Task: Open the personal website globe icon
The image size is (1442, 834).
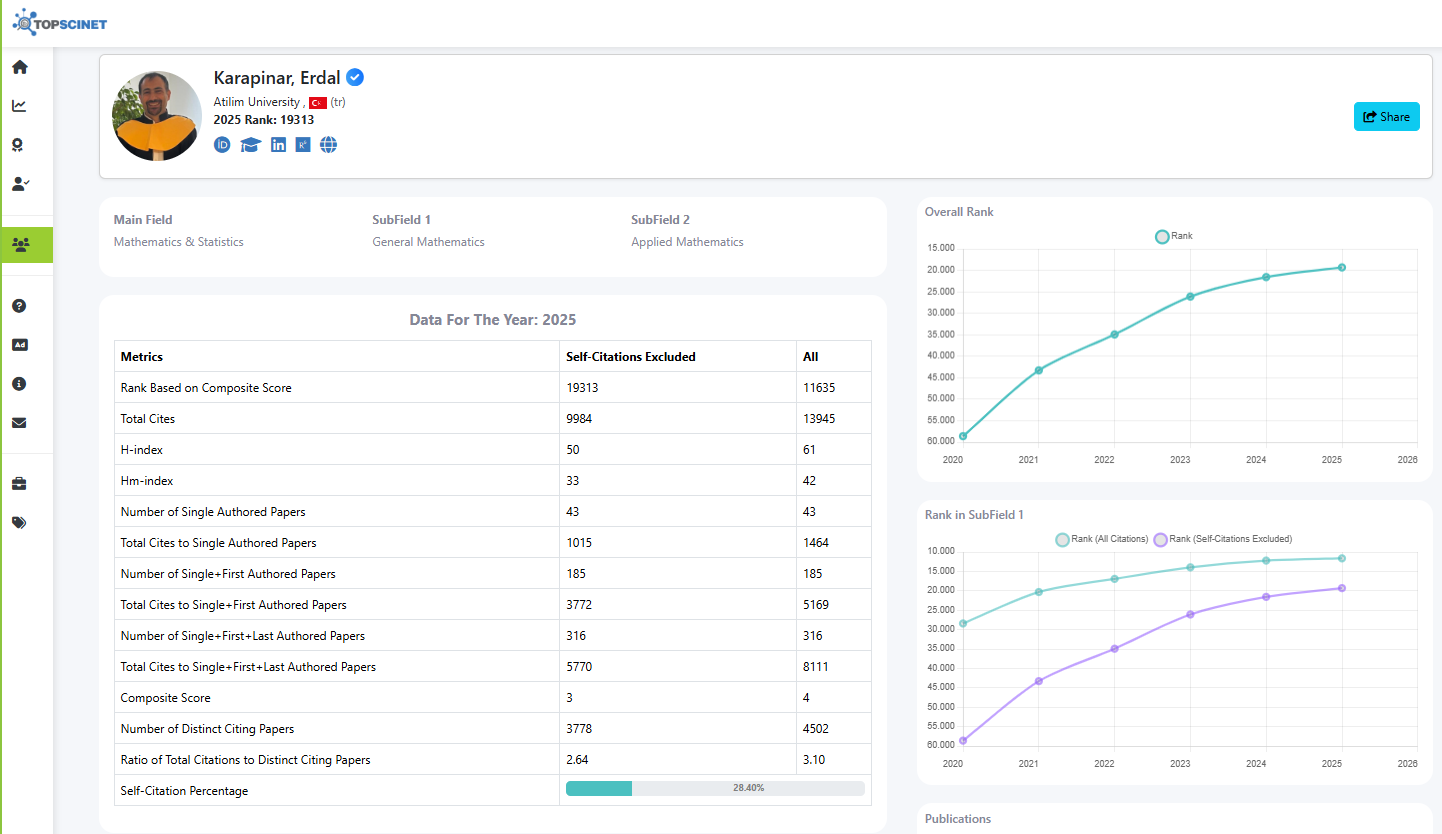Action: point(328,145)
